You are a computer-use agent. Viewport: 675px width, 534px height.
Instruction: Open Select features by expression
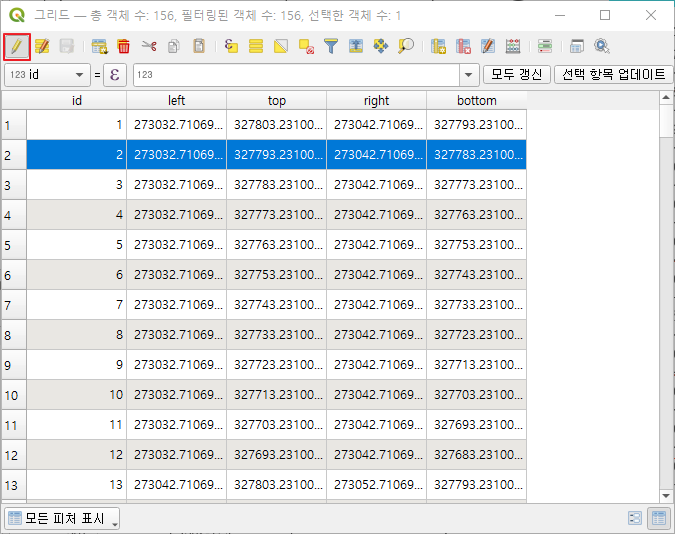coord(231,46)
